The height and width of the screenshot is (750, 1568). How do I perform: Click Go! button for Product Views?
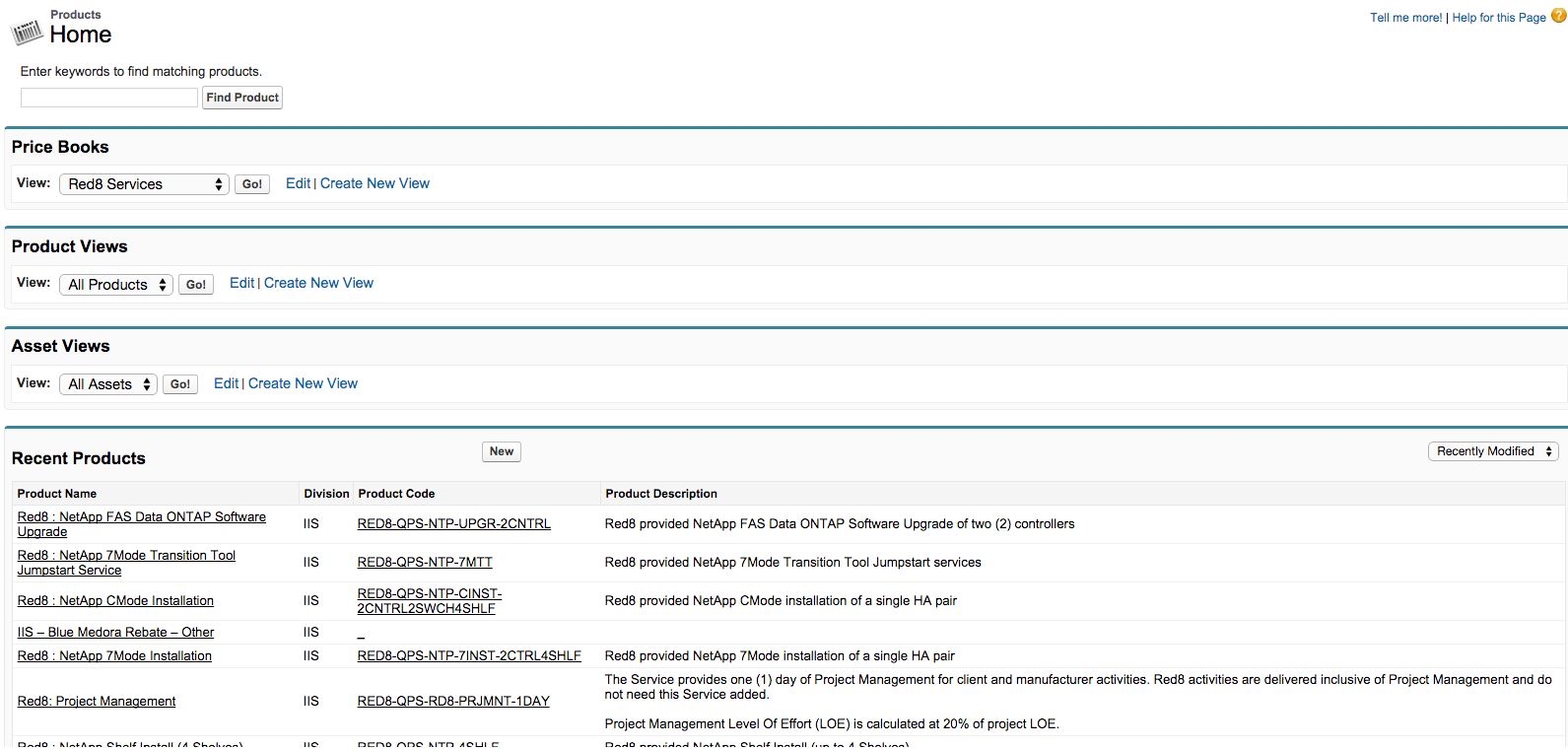196,285
